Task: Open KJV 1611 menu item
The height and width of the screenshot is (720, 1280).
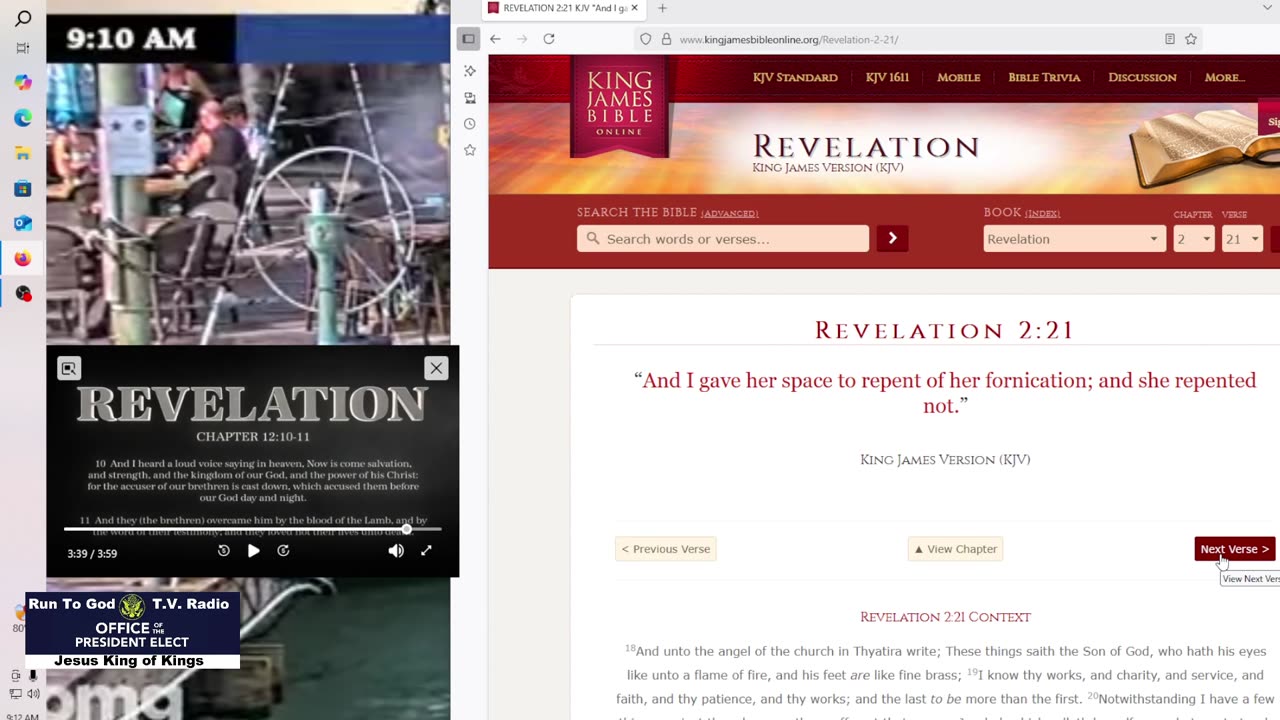Action: [887, 77]
